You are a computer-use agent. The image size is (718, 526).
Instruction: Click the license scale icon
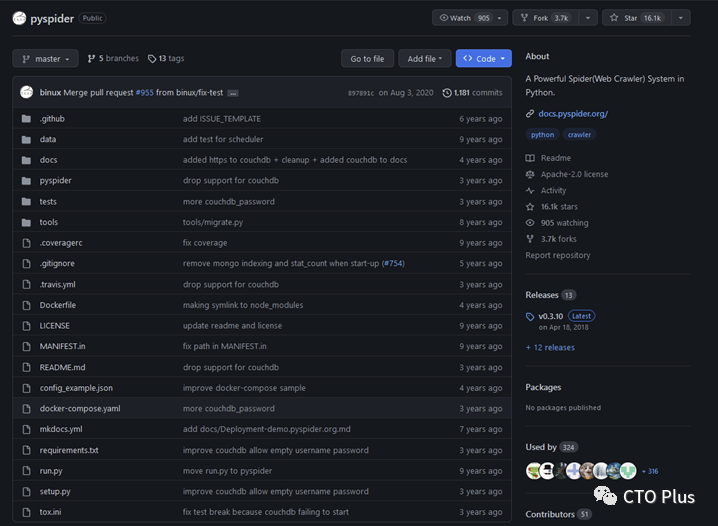[530, 174]
